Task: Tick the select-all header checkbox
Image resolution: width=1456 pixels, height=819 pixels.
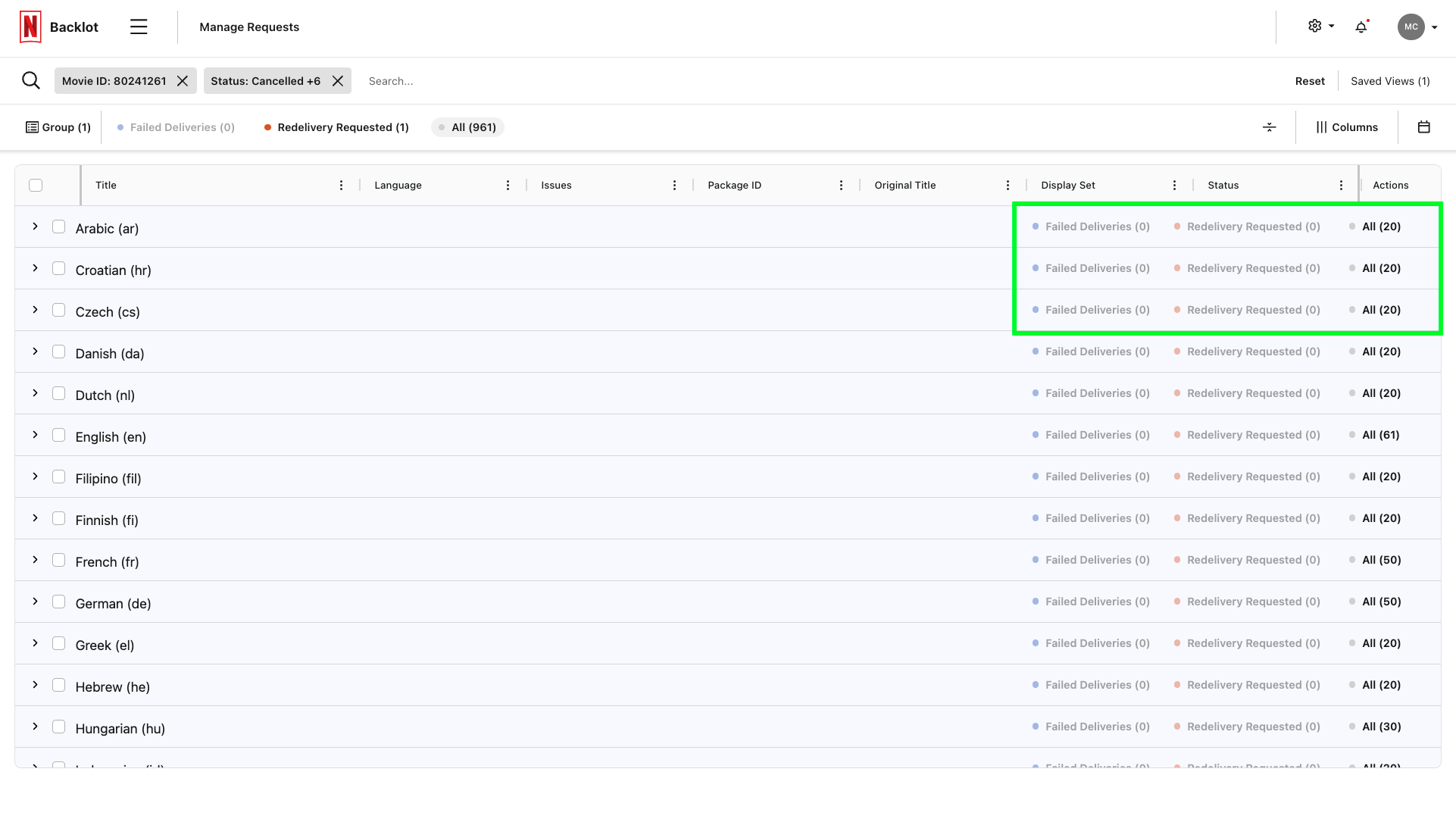Action: pyautogui.click(x=36, y=186)
